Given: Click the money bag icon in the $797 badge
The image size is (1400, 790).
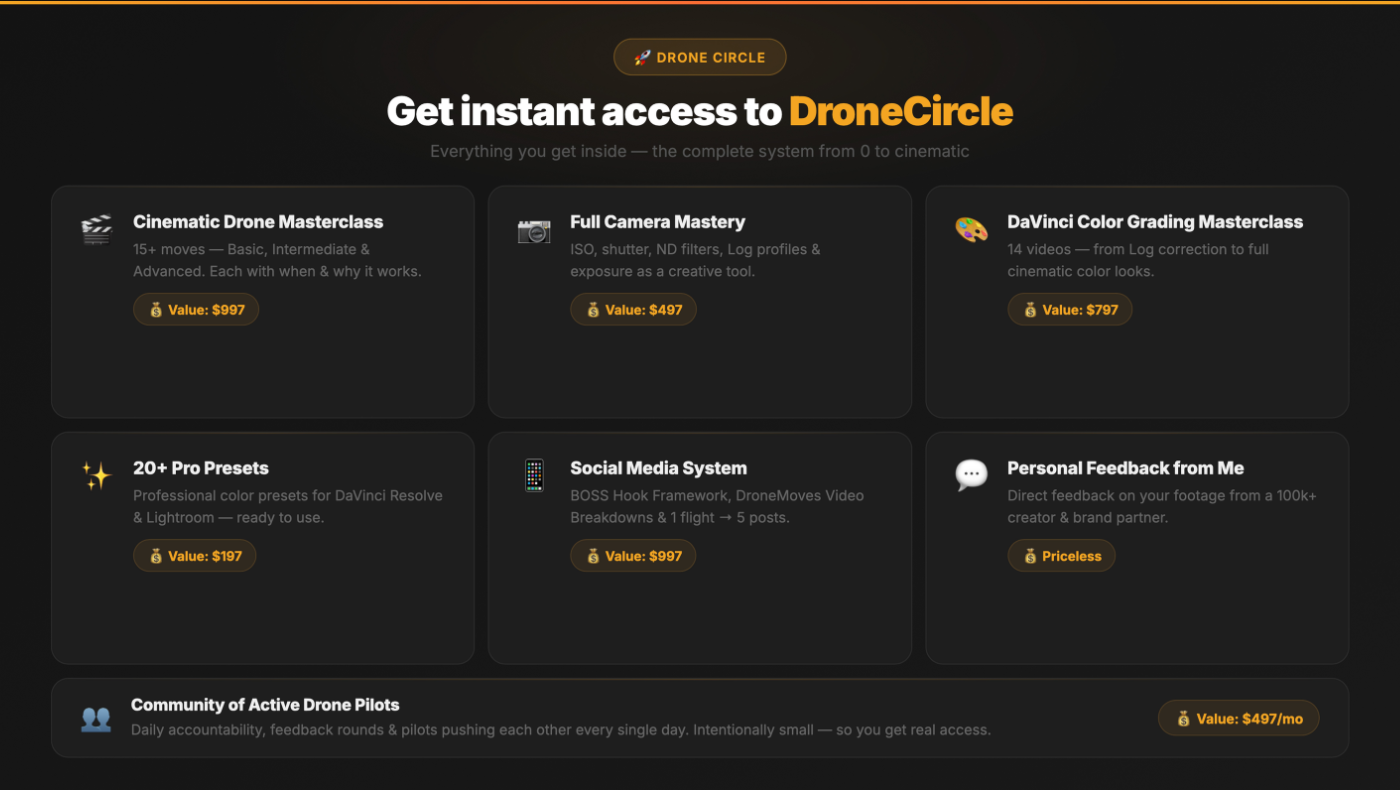Looking at the screenshot, I should (1030, 310).
